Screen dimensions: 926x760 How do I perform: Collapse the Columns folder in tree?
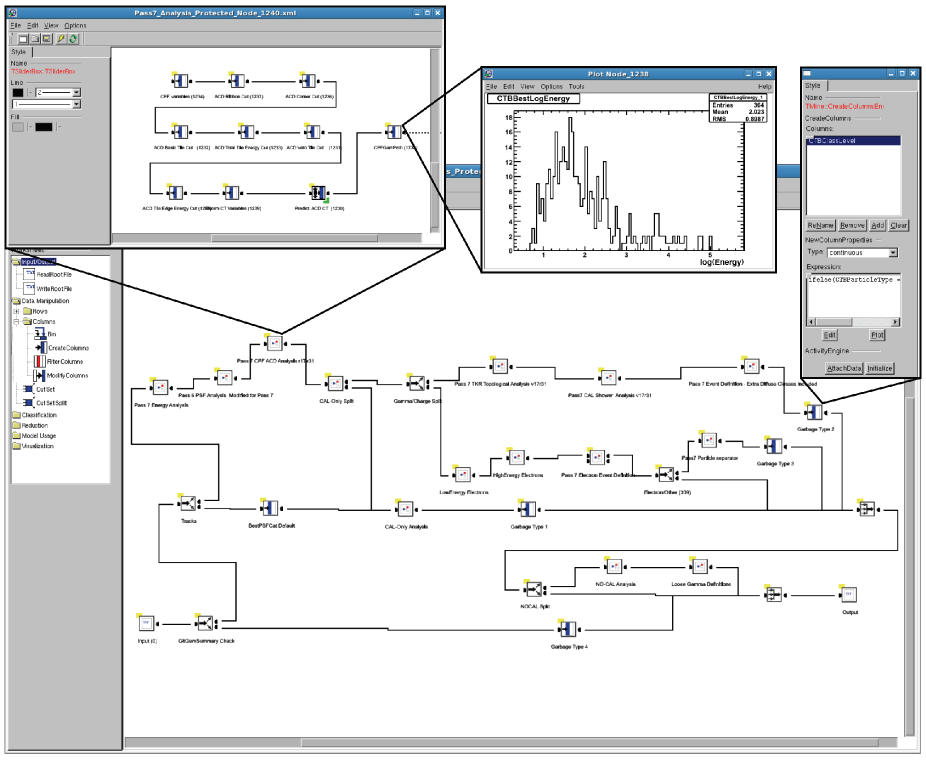[17, 322]
